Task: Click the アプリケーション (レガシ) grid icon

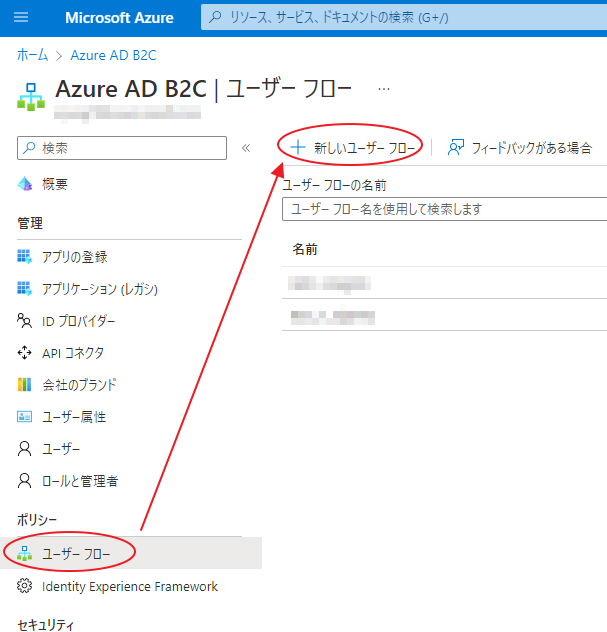Action: (x=25, y=289)
